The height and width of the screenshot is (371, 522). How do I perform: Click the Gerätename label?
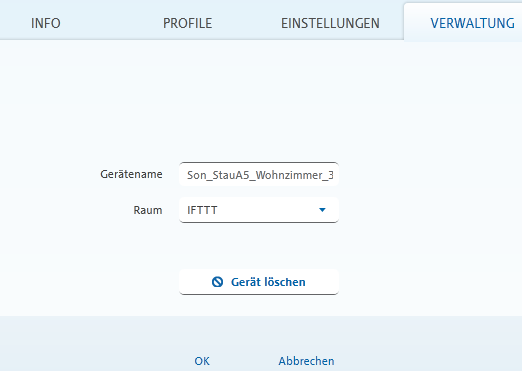(131, 174)
